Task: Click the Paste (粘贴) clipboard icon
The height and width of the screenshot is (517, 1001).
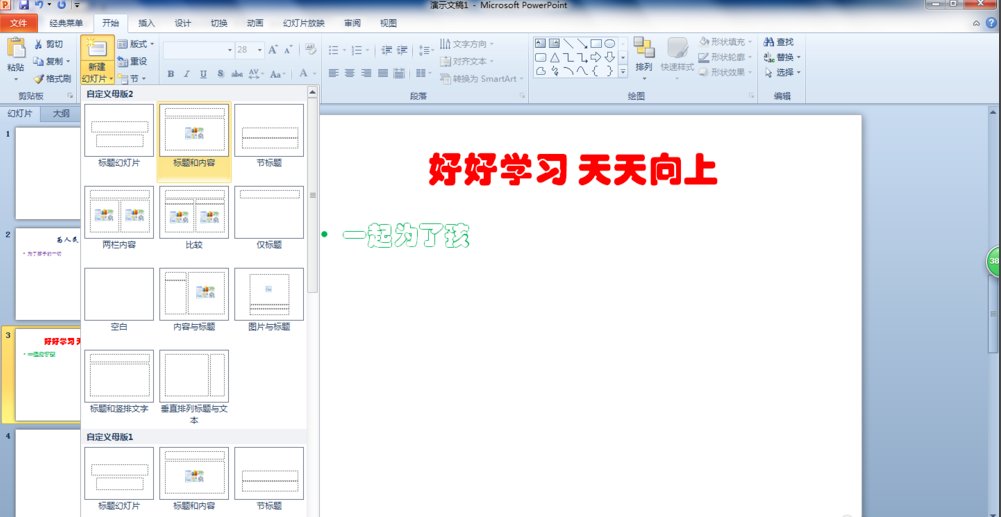Action: [x=16, y=48]
